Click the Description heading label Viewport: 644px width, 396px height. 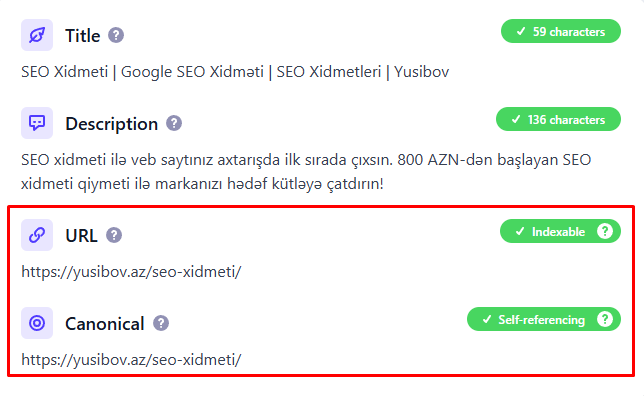point(111,124)
